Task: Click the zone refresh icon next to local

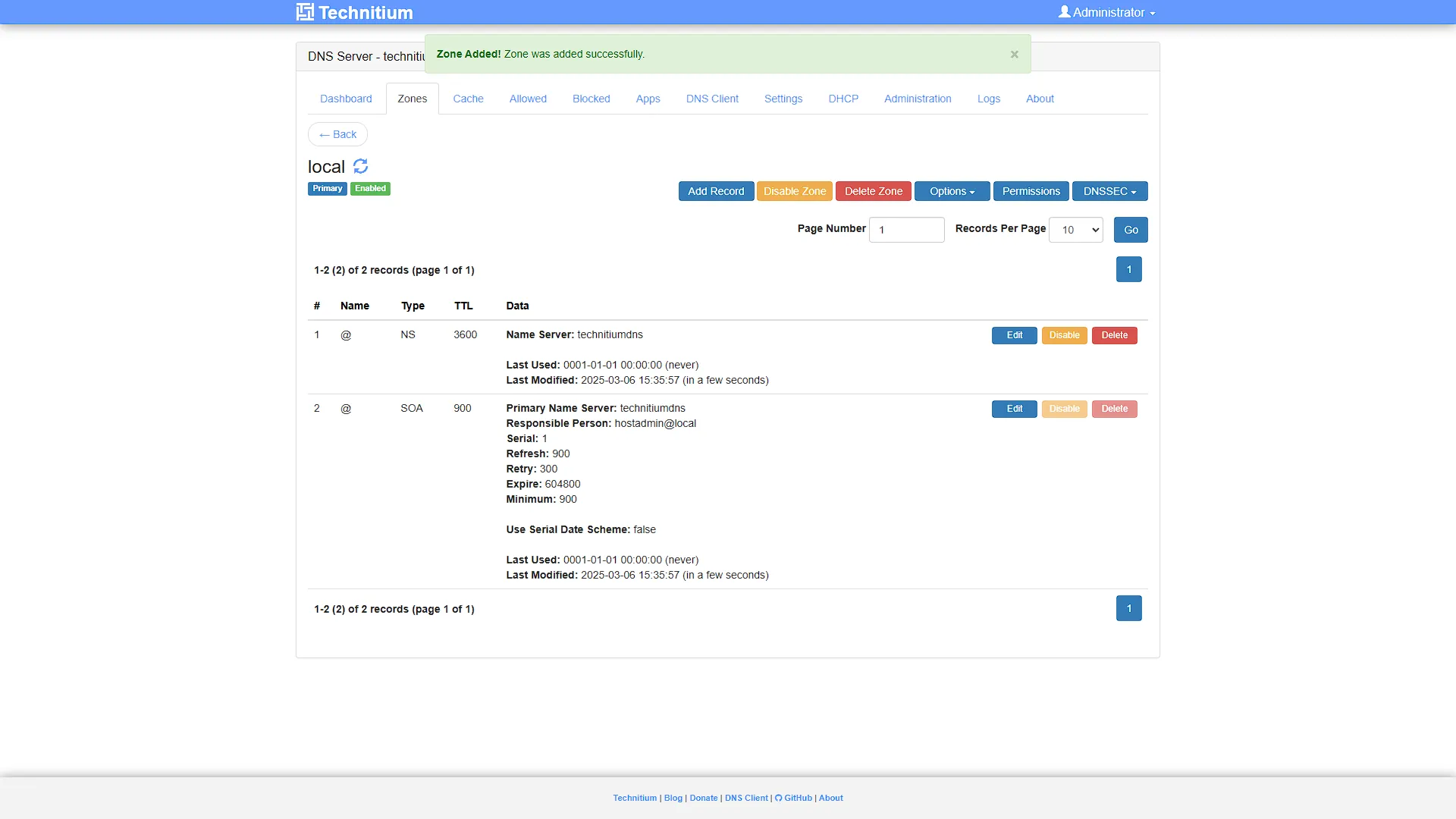Action: pos(360,166)
